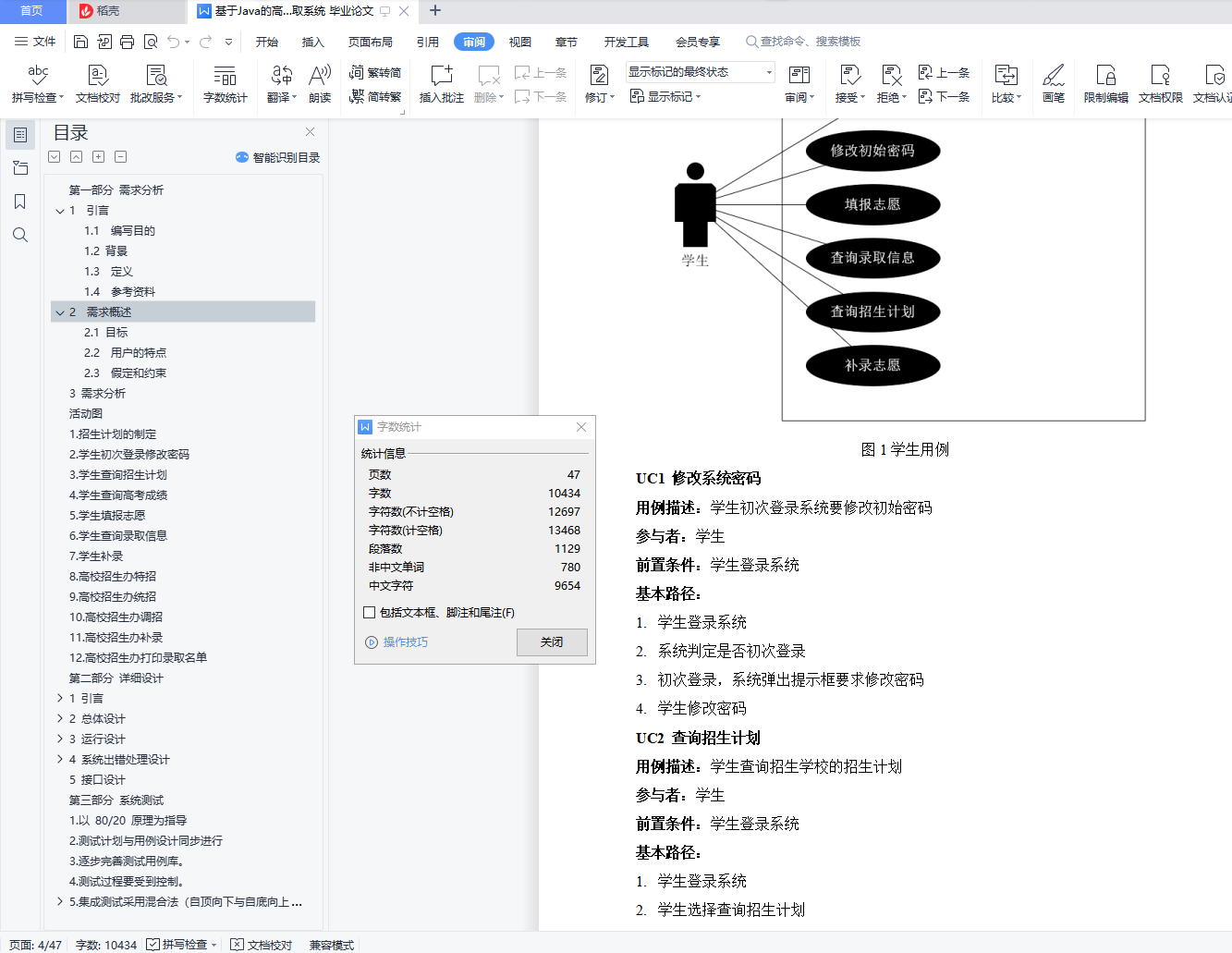Expand the 3 运行设计 outline section
Viewport: 1232px width, 953px height.
tap(60, 739)
